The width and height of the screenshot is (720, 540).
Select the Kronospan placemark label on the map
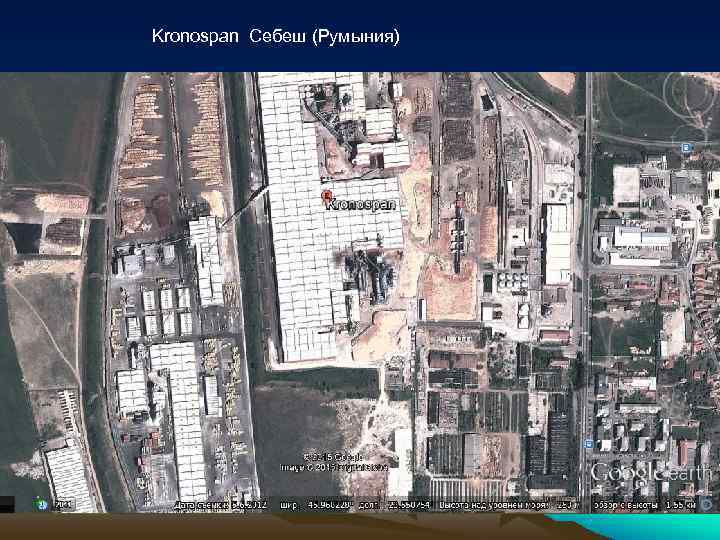pyautogui.click(x=361, y=205)
